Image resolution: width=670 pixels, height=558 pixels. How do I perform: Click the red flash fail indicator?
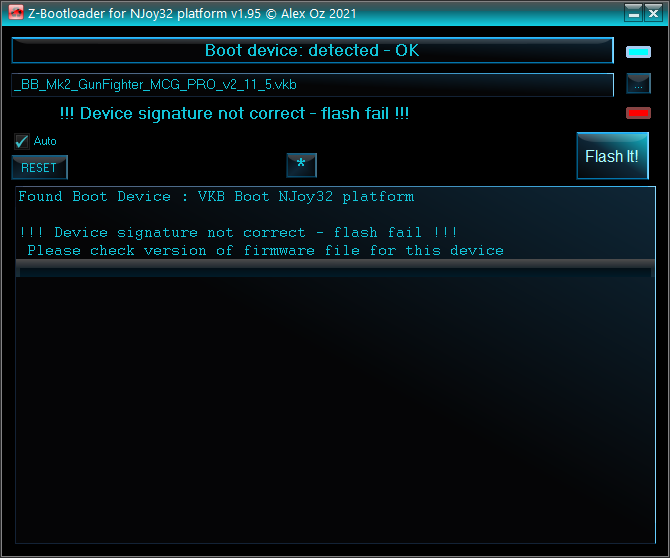(x=638, y=113)
